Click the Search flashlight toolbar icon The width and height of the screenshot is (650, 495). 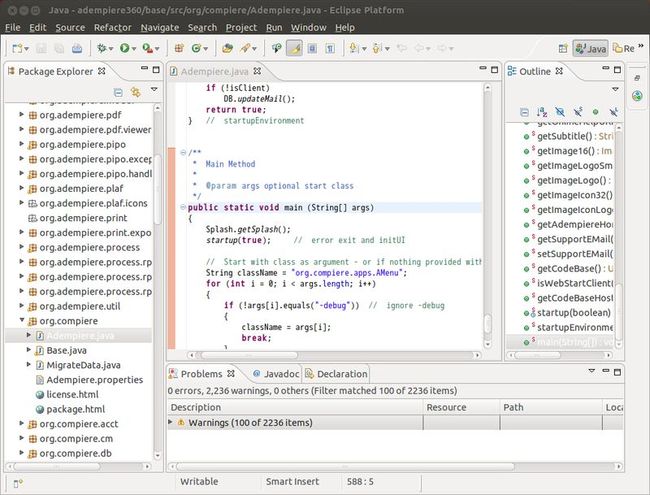245,49
